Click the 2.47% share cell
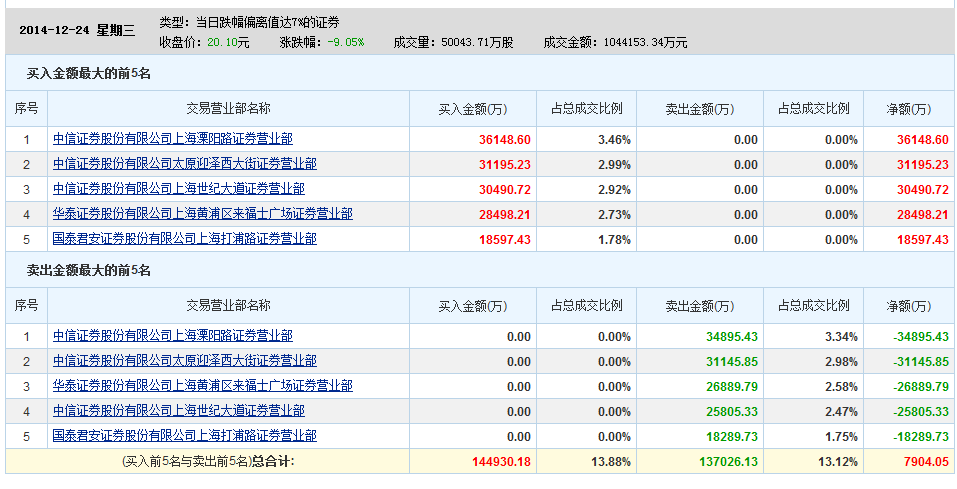Viewport: 957px width, 489px height. pos(841,412)
